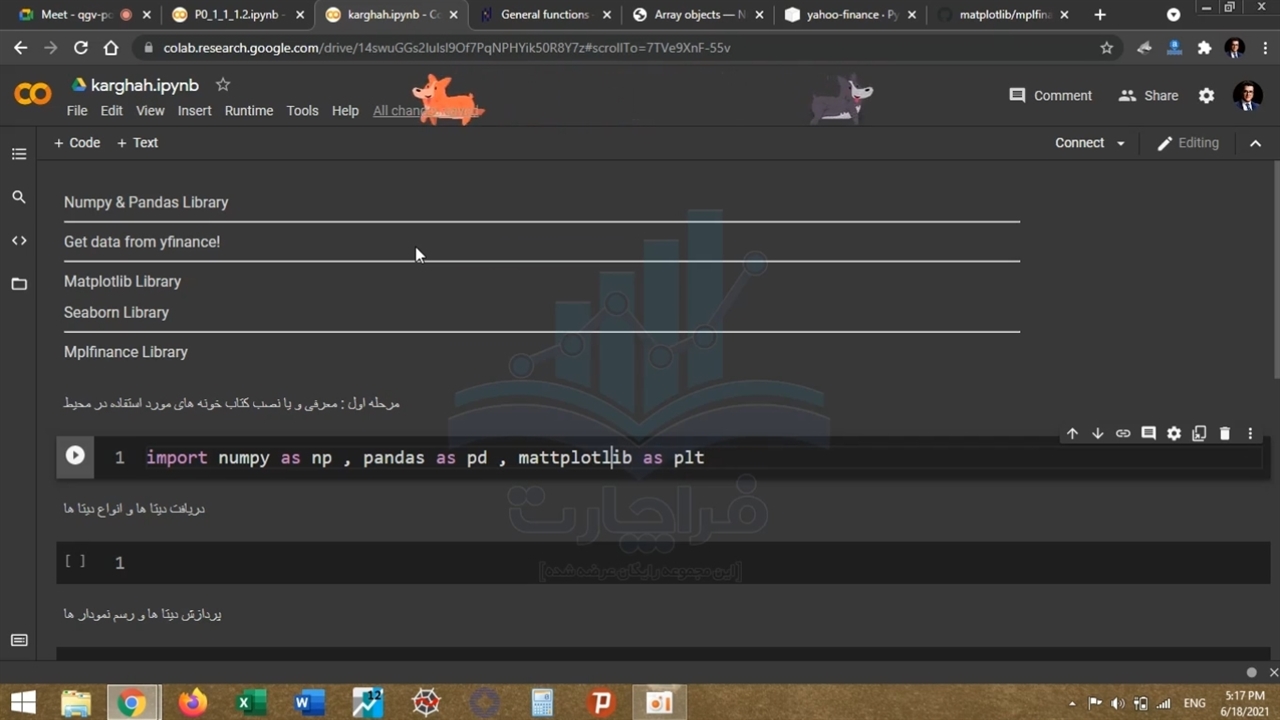Screen dimensions: 1280x720
Task: Open the find and replace search panel
Action: click(19, 197)
